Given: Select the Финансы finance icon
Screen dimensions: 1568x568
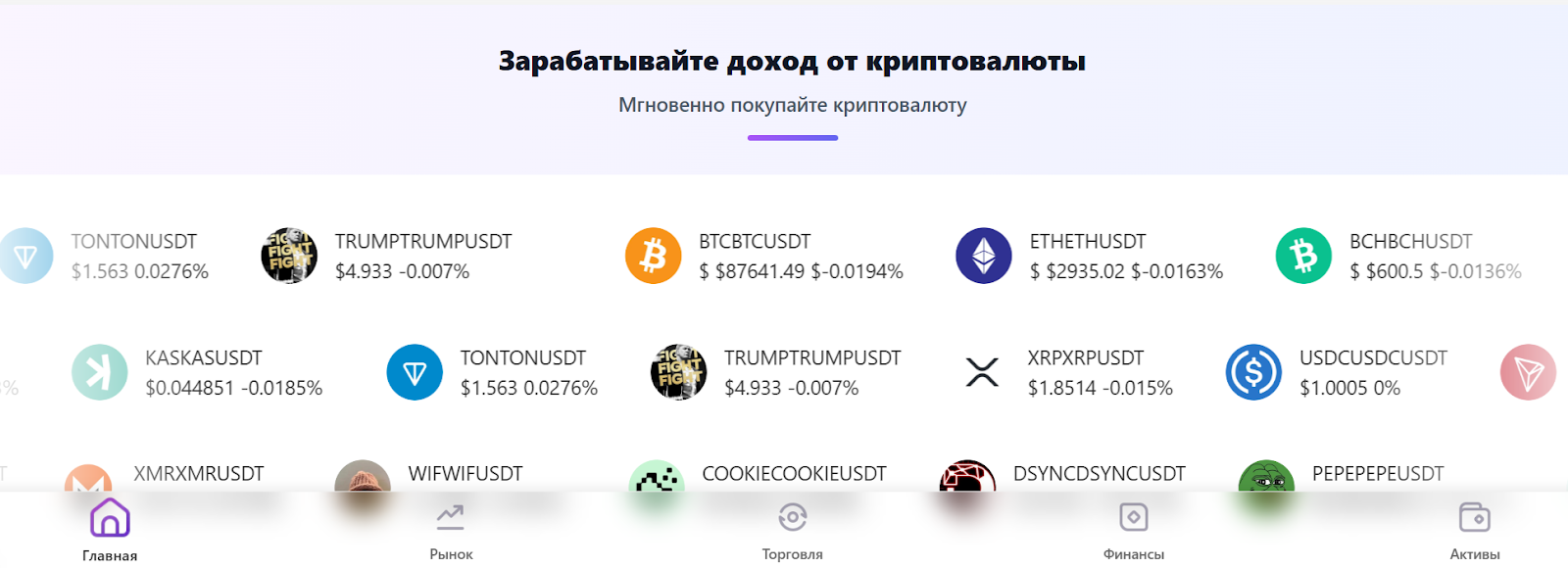Looking at the screenshot, I should coord(1134,516).
